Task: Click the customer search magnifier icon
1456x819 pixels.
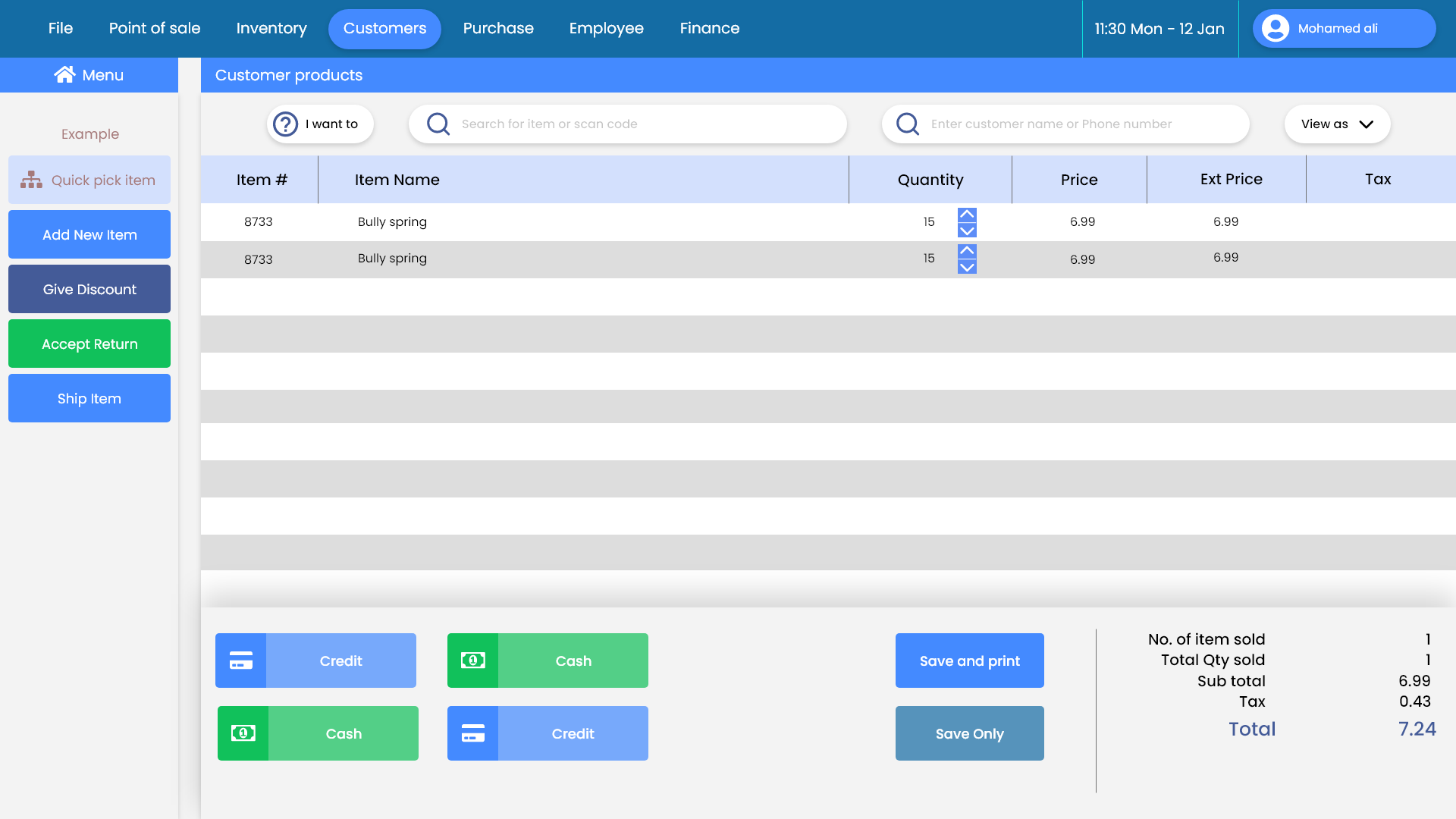Action: [908, 124]
